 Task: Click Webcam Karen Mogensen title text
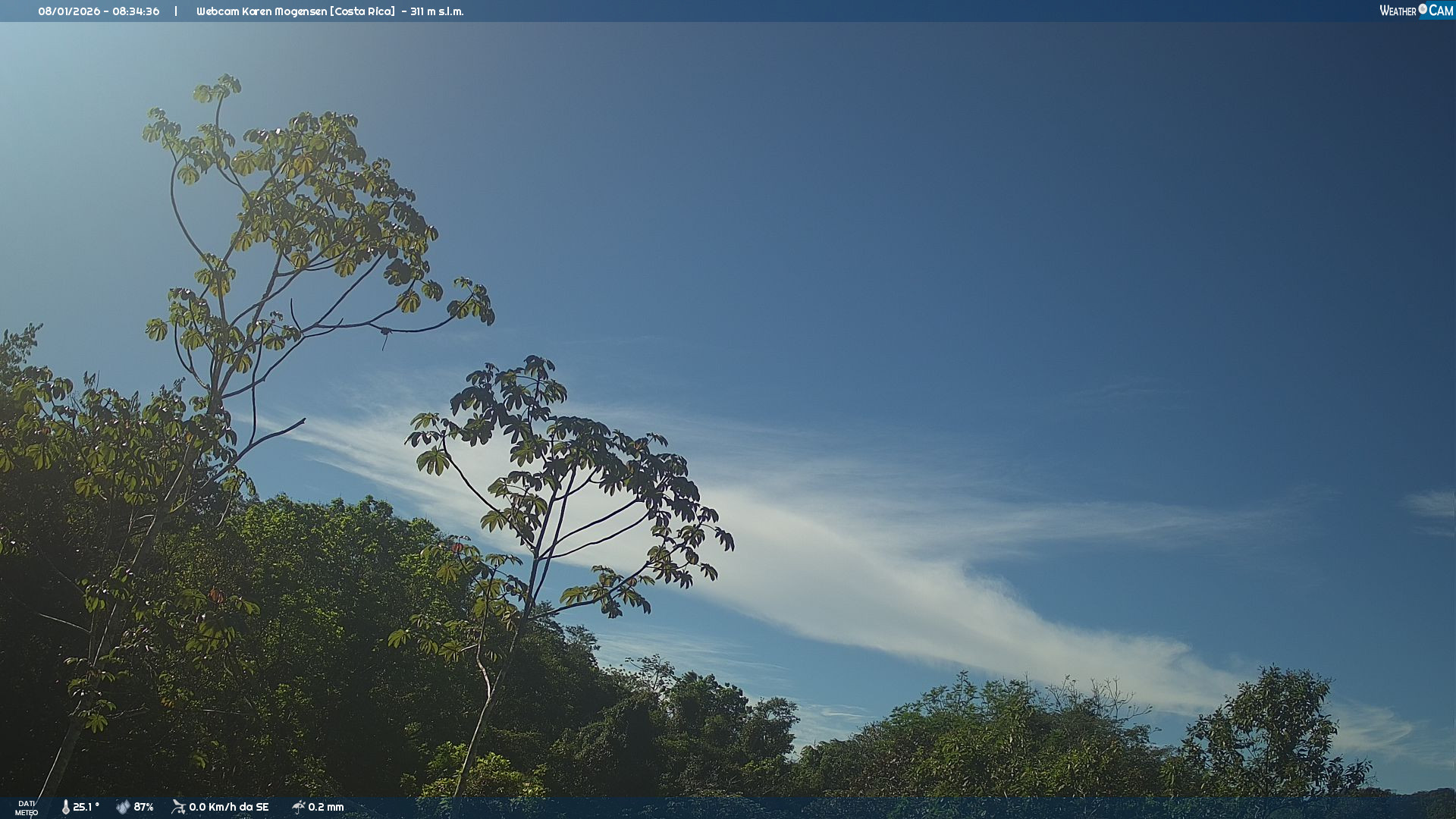click(x=262, y=11)
